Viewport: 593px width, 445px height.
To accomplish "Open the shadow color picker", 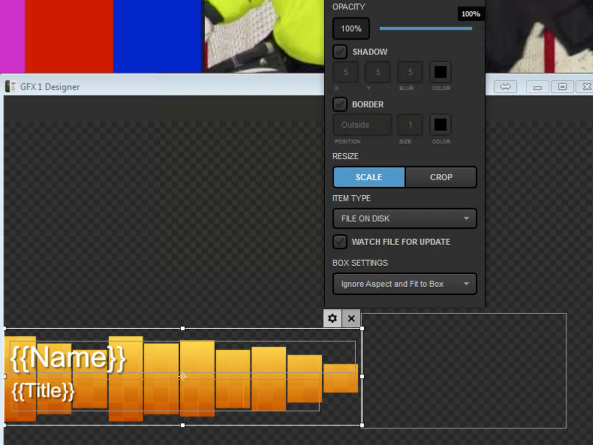I will pos(440,72).
